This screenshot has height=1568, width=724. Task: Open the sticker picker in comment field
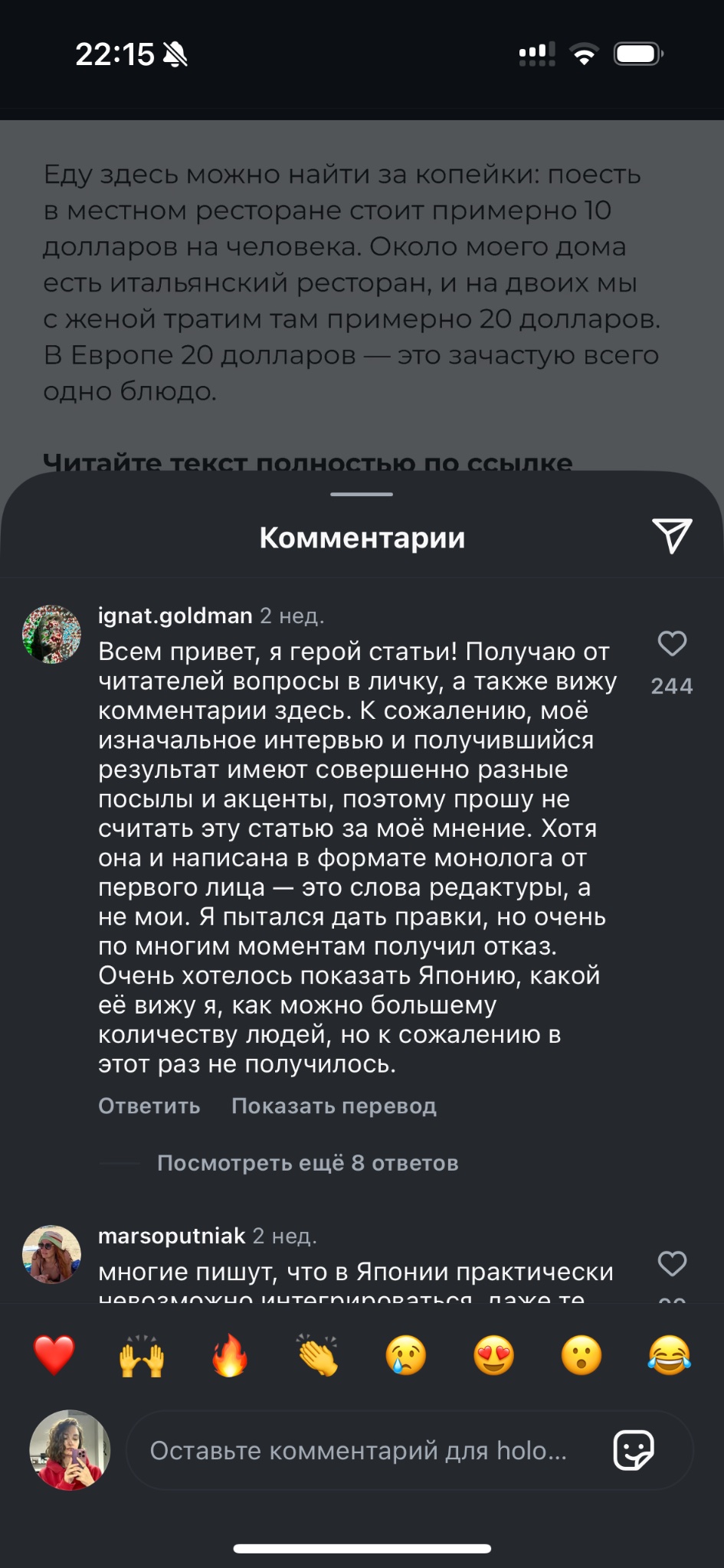(x=634, y=1450)
